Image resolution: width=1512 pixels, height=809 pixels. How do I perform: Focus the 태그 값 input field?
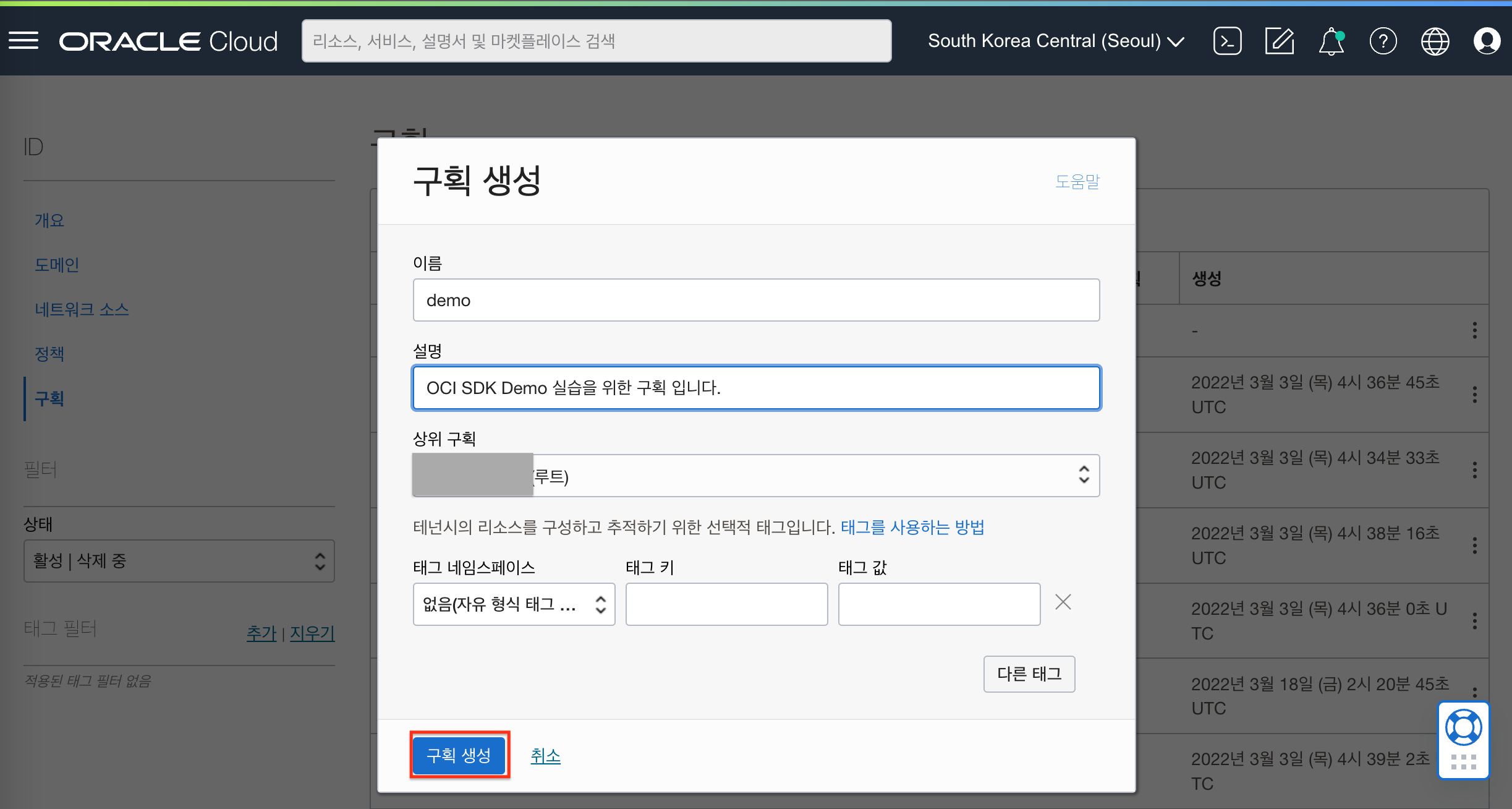[939, 604]
